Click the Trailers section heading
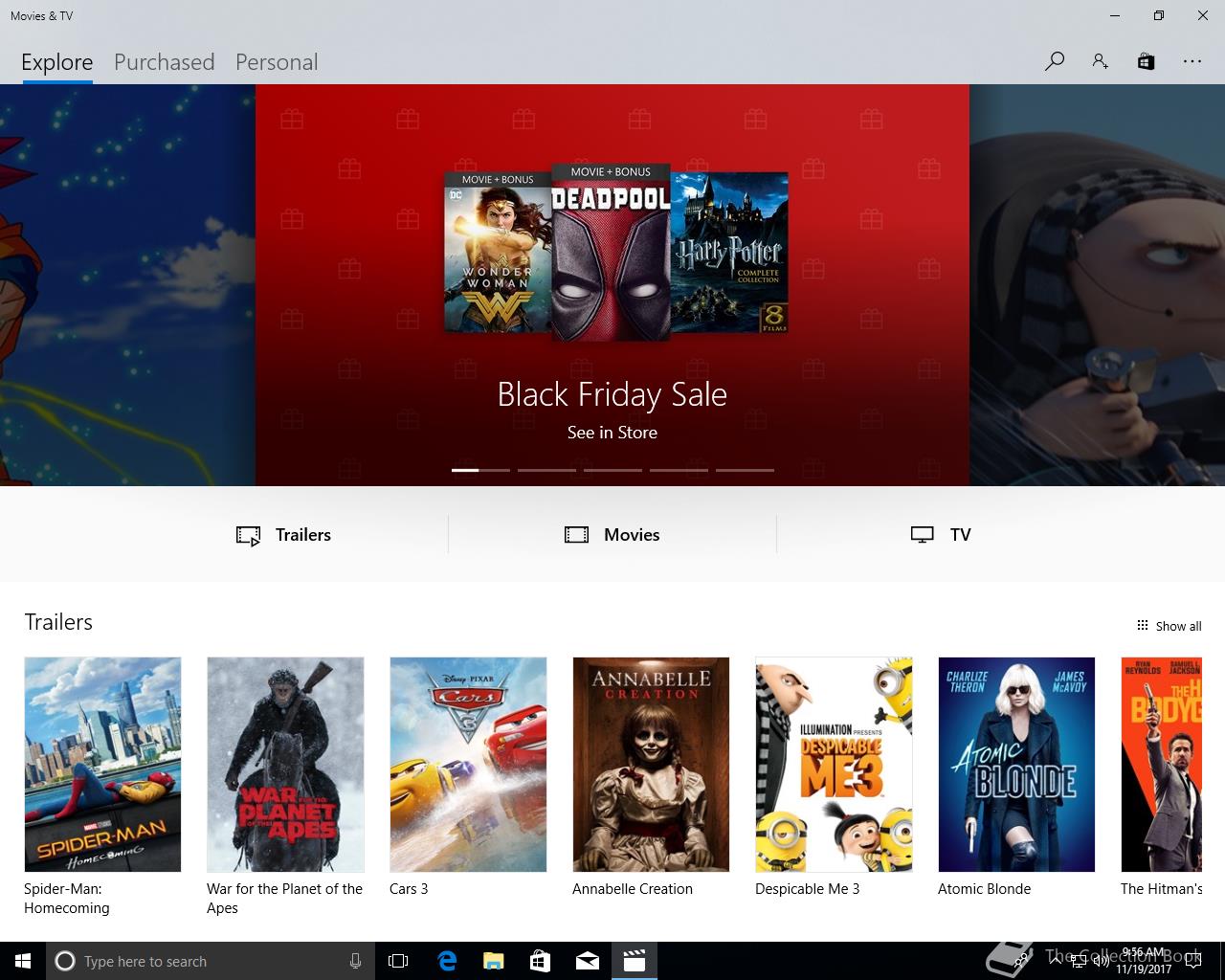1225x980 pixels. pyautogui.click(x=58, y=622)
